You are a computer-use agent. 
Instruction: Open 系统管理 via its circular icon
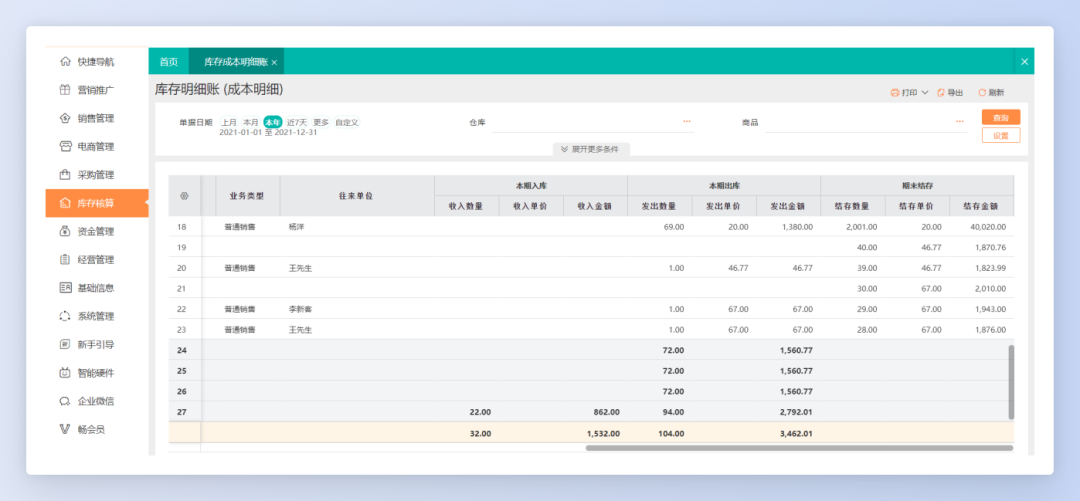pos(65,316)
